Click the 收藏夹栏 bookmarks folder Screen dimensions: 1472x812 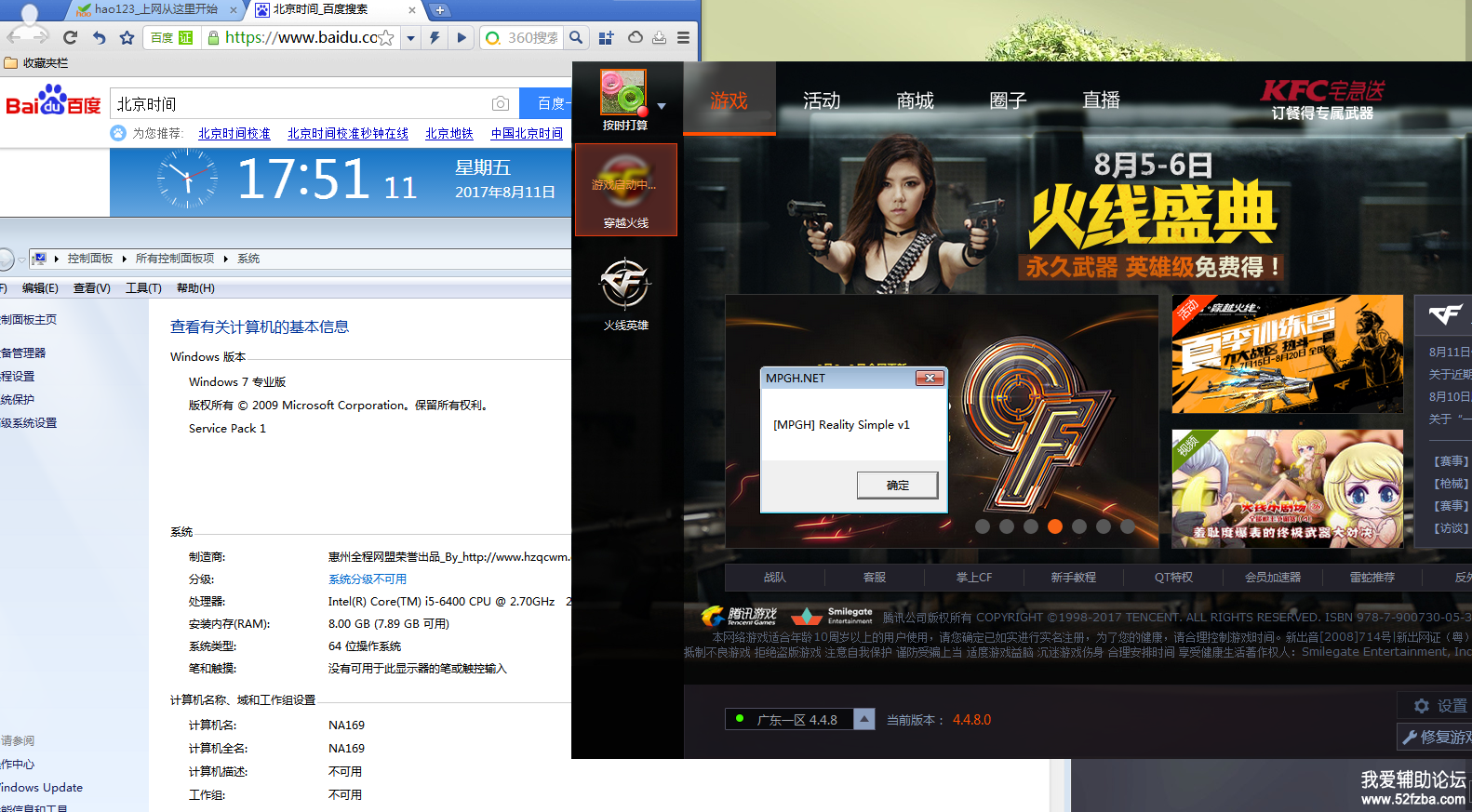(36, 63)
